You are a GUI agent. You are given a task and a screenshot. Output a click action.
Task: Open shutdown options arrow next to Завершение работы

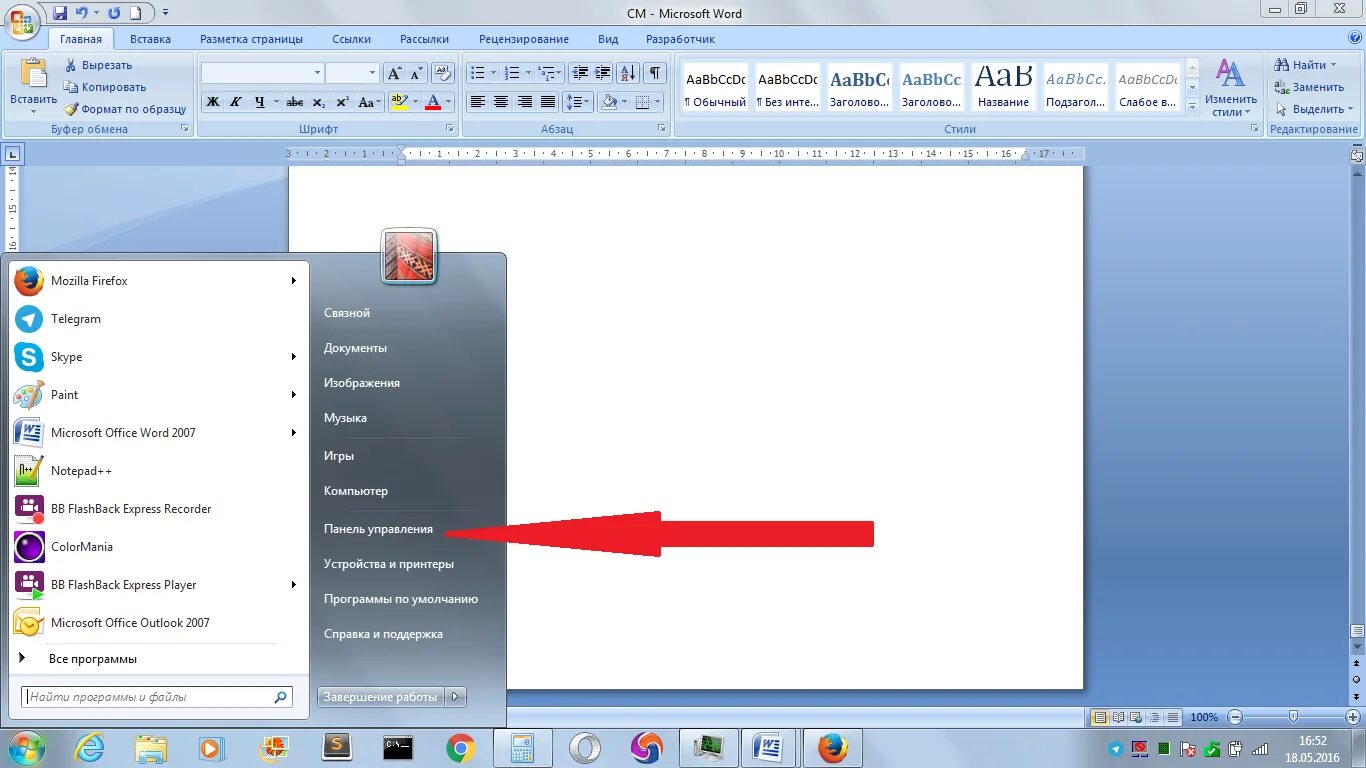(x=455, y=697)
